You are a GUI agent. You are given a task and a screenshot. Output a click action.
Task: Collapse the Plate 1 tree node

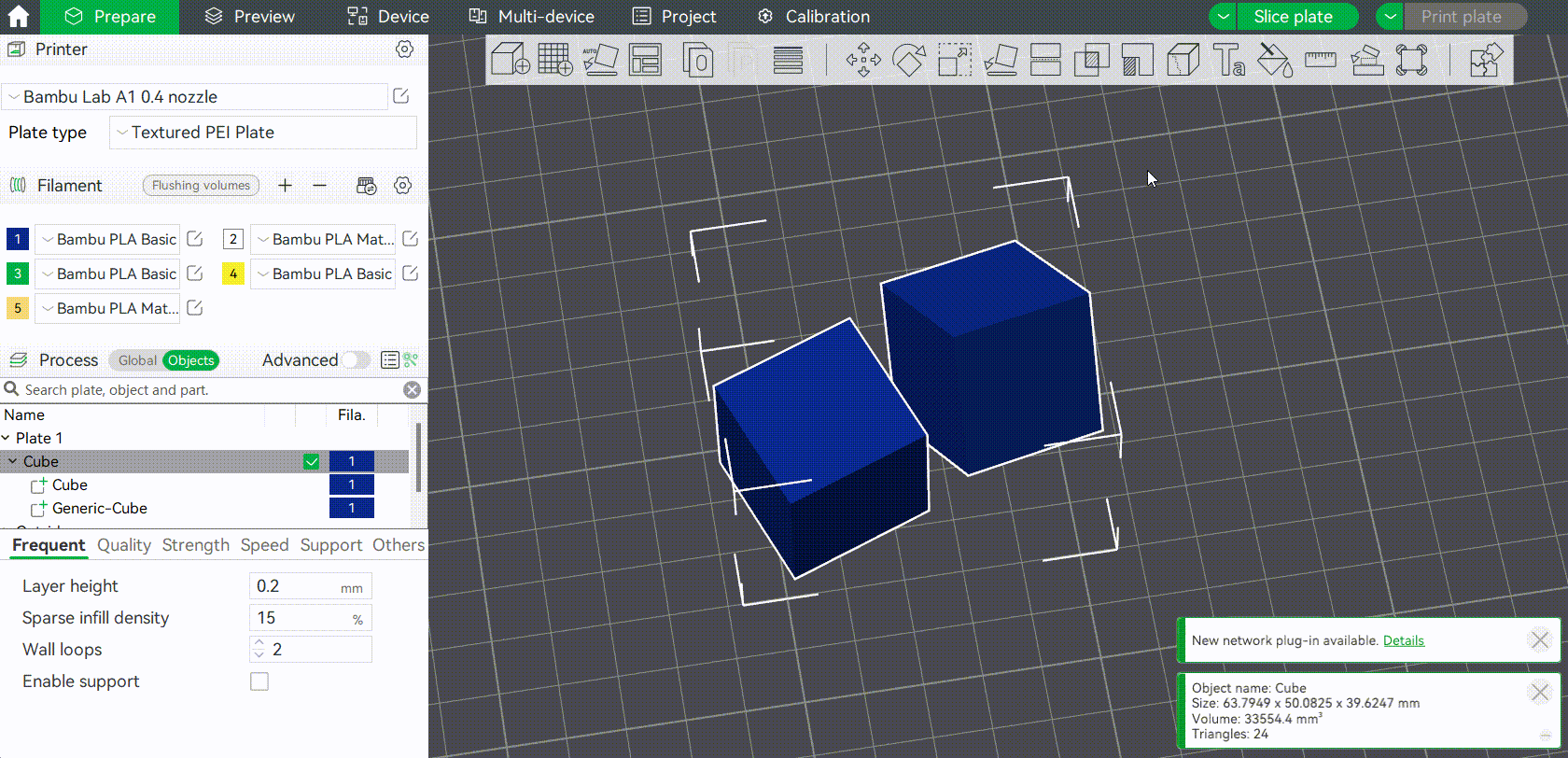pos(7,438)
